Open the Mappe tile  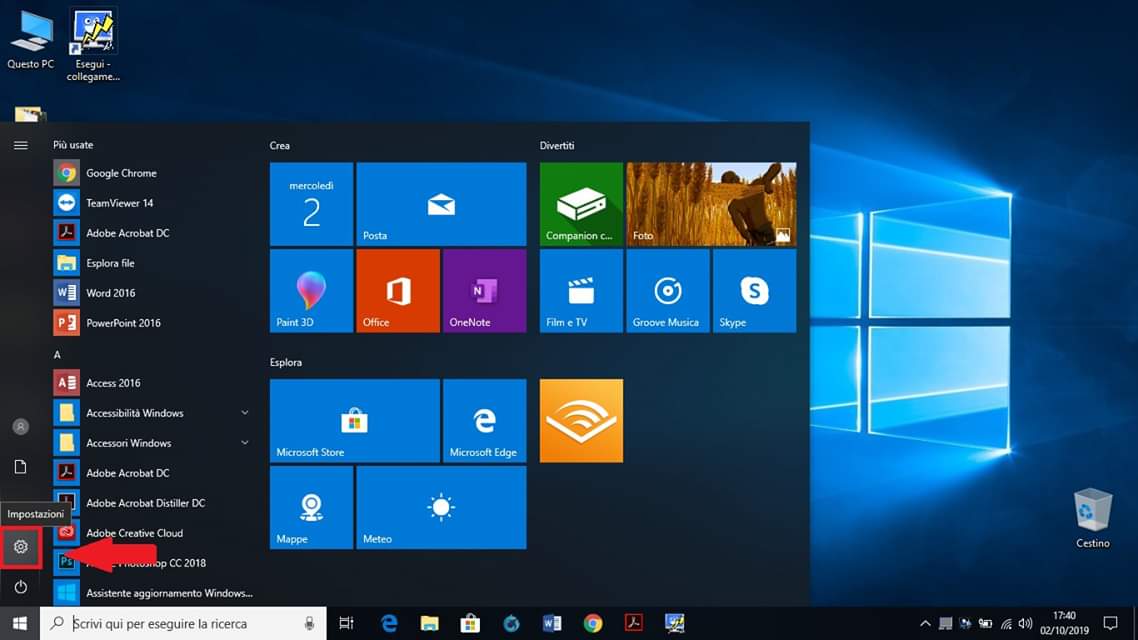pyautogui.click(x=311, y=507)
